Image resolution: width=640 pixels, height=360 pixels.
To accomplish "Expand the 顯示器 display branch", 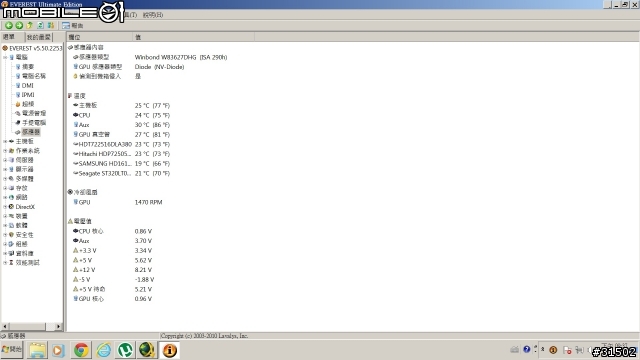I will tap(5, 169).
